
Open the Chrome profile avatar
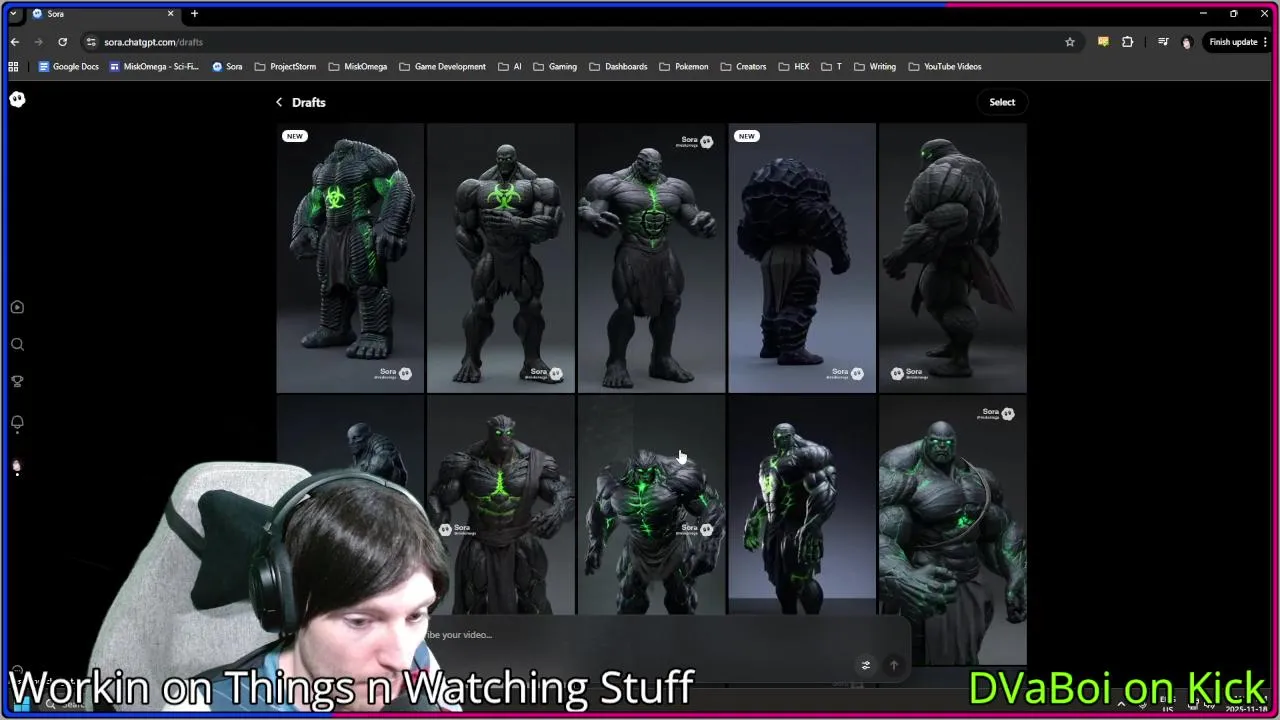click(1187, 42)
